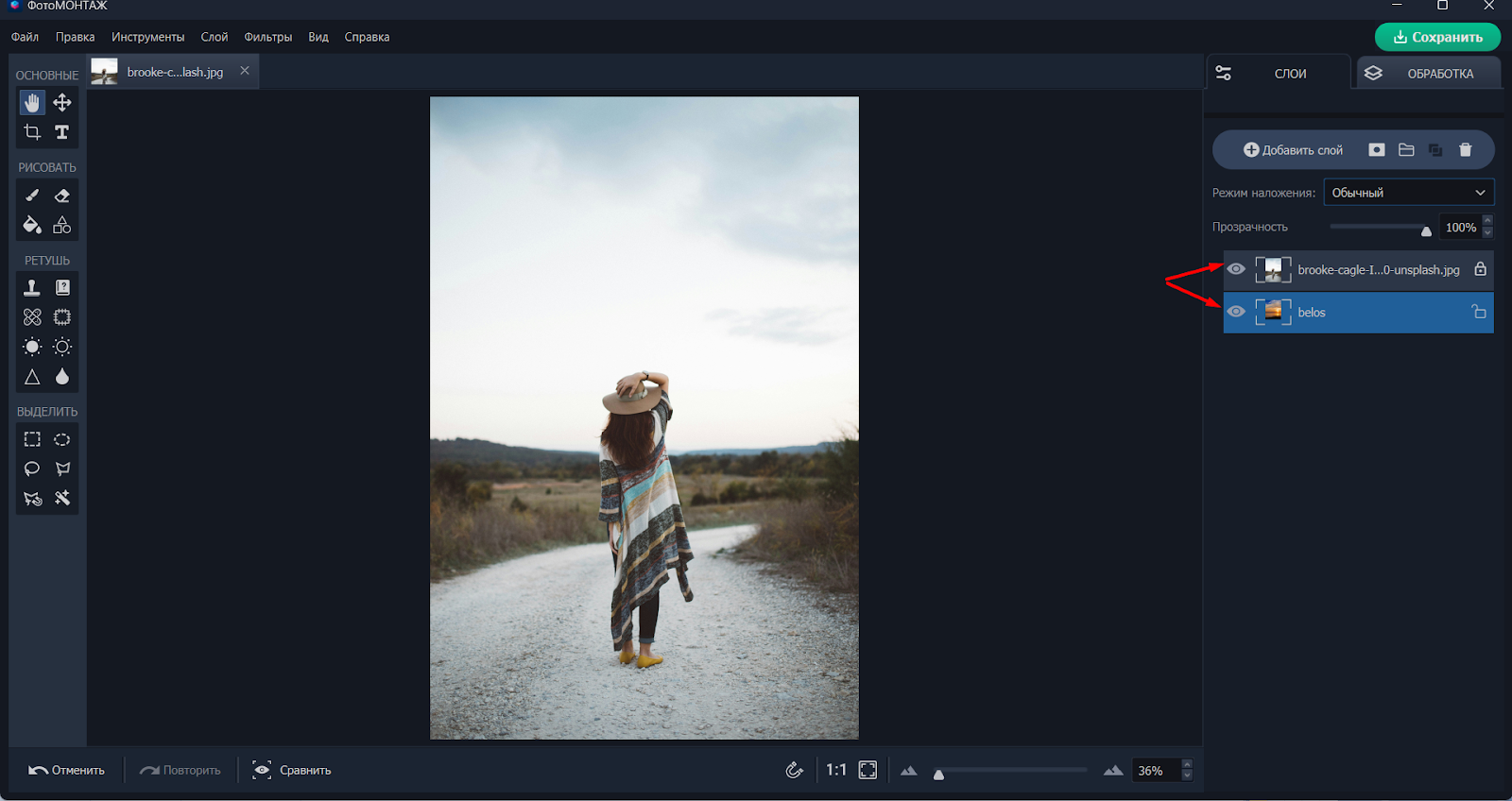Select the Shapes tool

pos(62,225)
